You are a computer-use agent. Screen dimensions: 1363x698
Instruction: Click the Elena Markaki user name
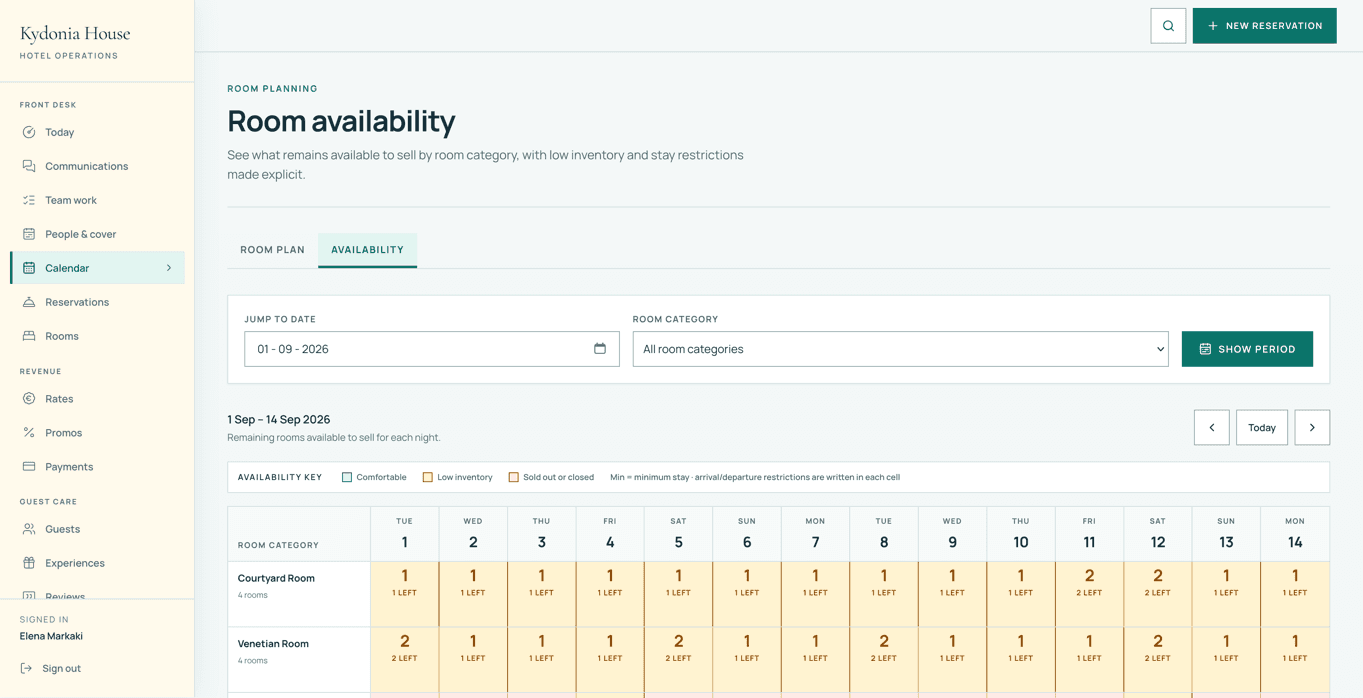[51, 636]
